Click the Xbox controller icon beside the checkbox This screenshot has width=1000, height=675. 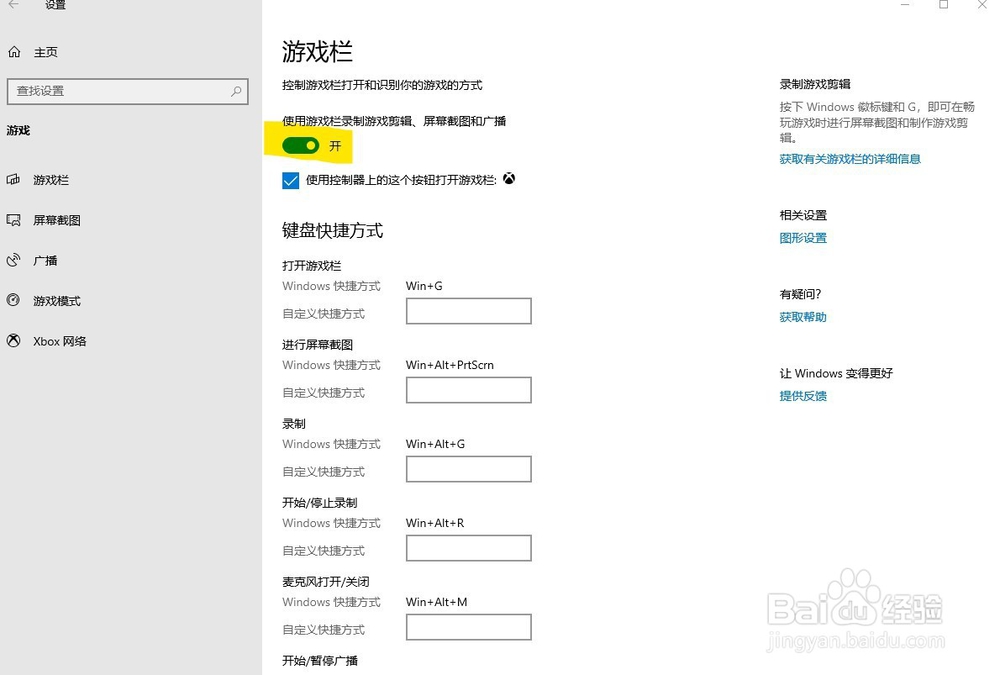[509, 179]
